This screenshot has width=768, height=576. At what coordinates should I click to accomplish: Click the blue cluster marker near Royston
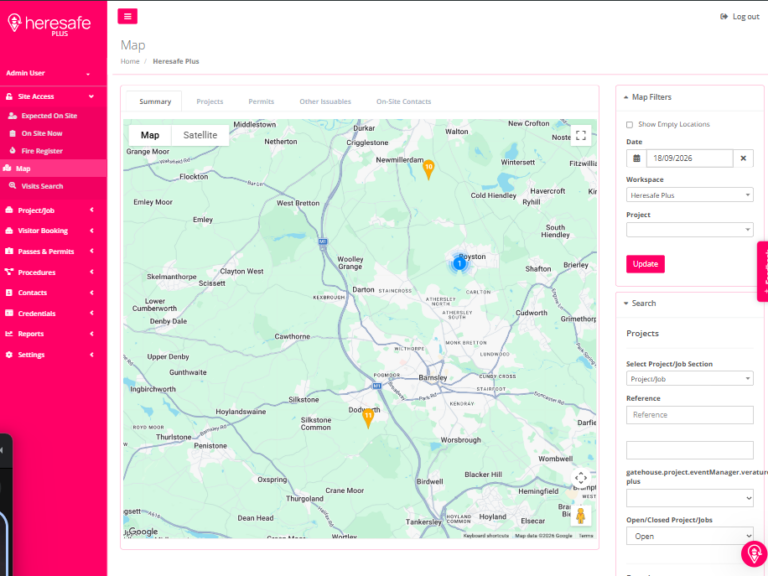459,264
